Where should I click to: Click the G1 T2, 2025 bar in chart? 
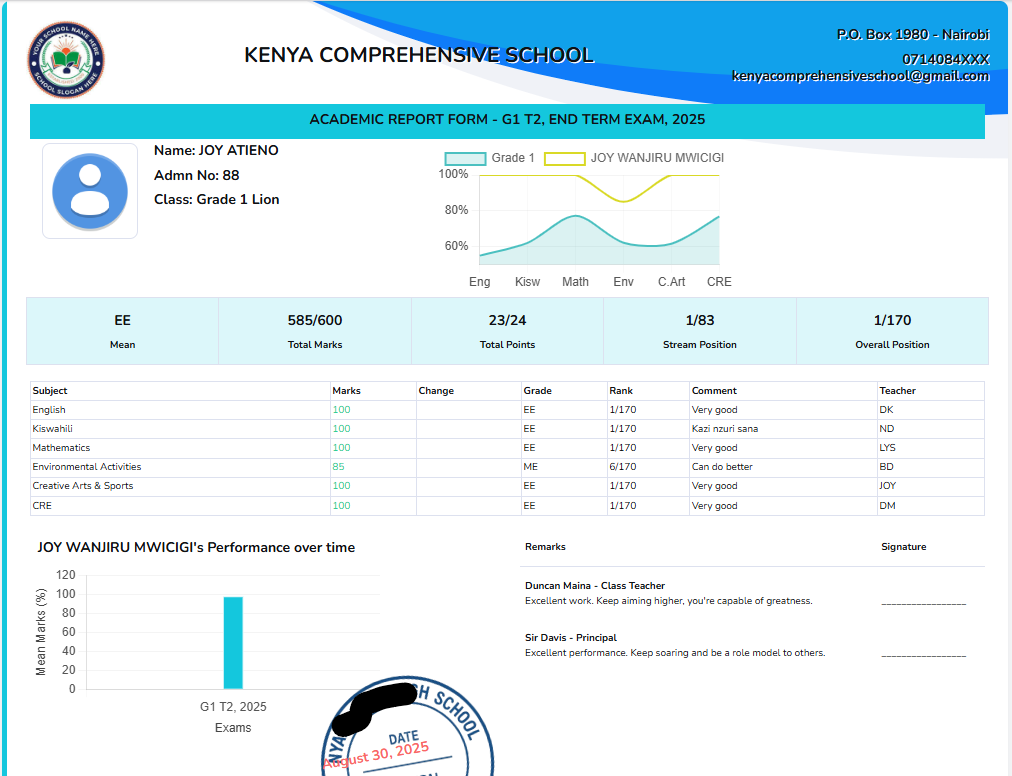(233, 642)
